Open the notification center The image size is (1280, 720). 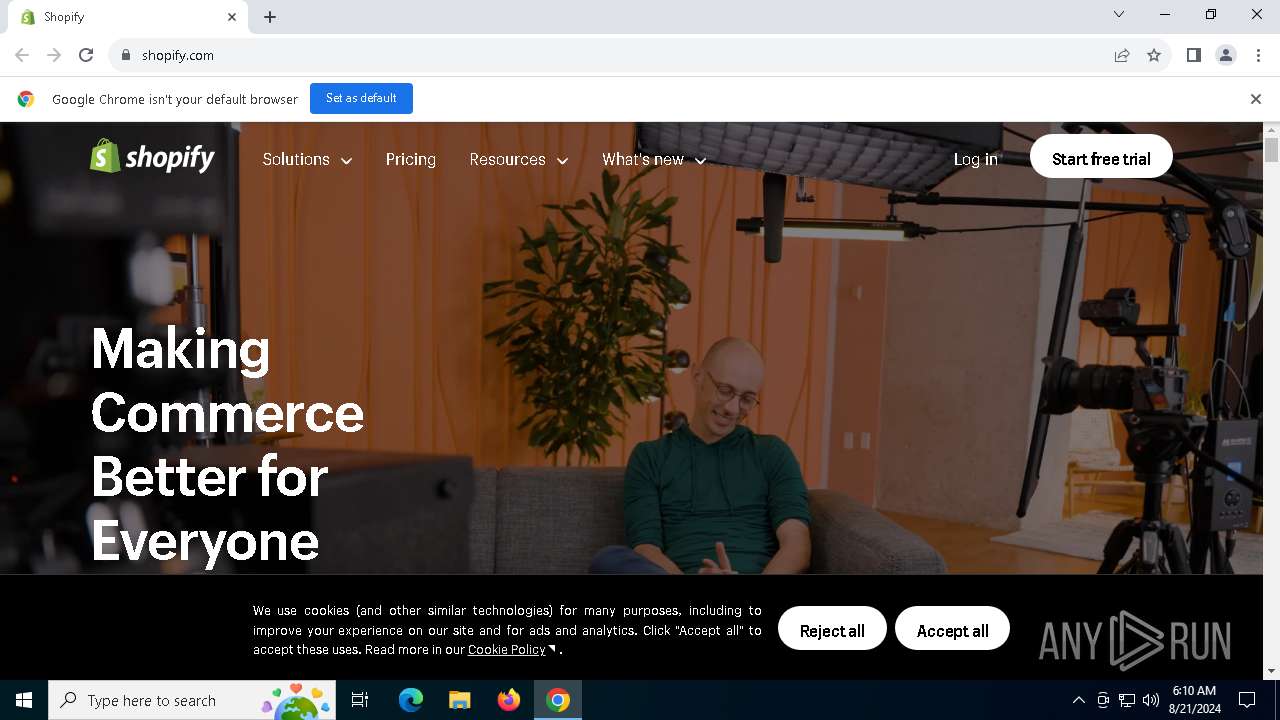coord(1247,700)
